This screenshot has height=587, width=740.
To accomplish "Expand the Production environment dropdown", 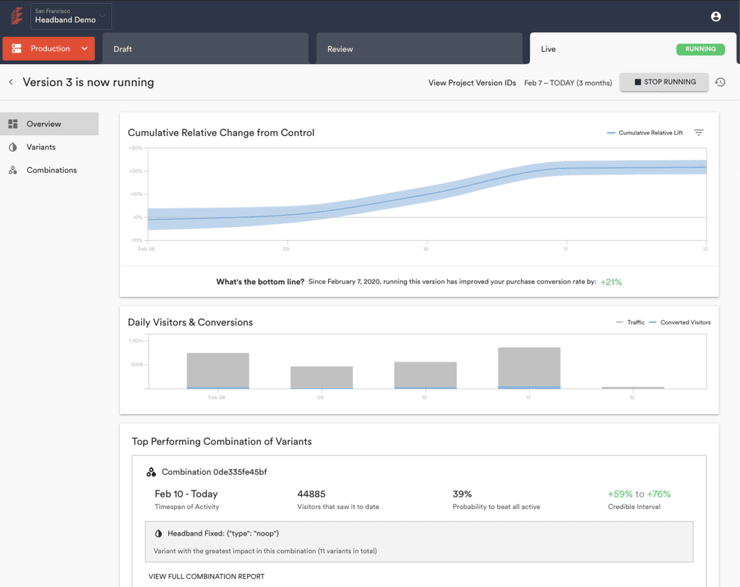I will click(x=49, y=49).
